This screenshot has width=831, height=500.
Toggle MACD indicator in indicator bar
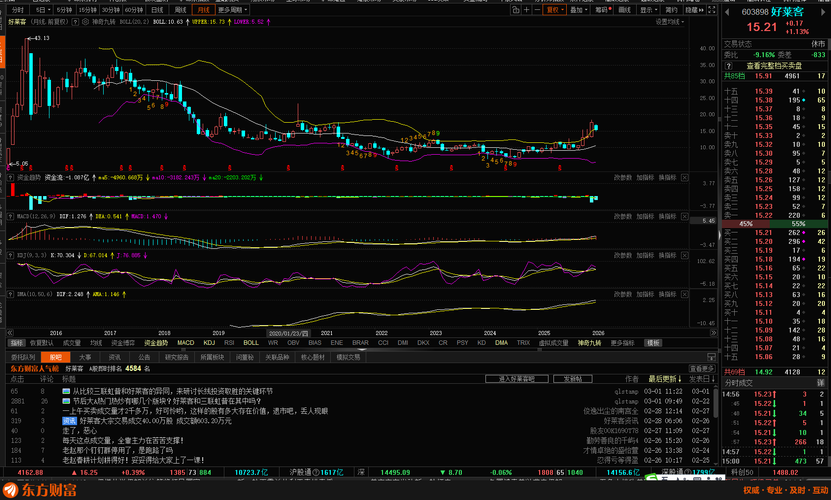coord(185,343)
